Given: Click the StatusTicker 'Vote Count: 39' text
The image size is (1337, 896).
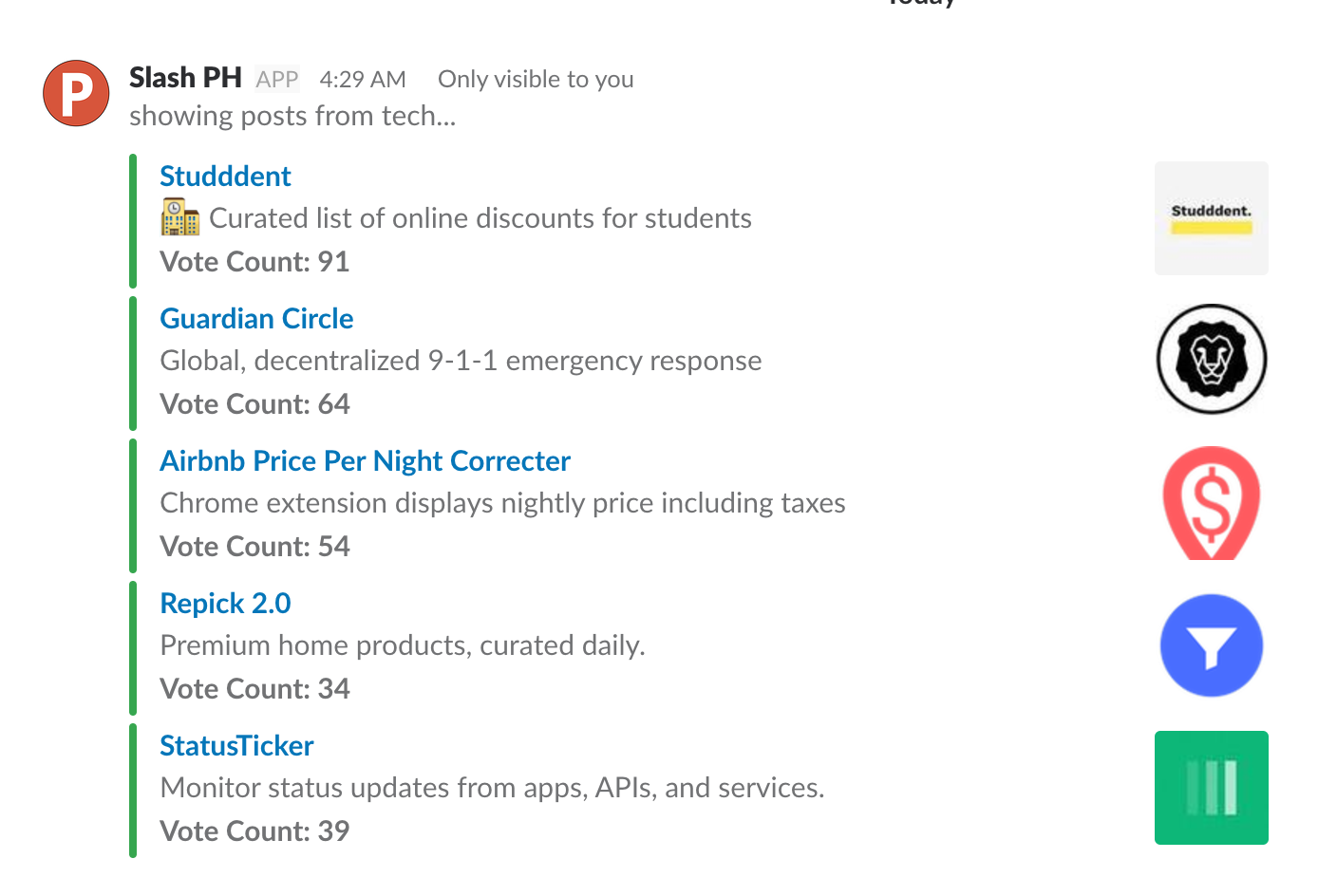Looking at the screenshot, I should (254, 831).
